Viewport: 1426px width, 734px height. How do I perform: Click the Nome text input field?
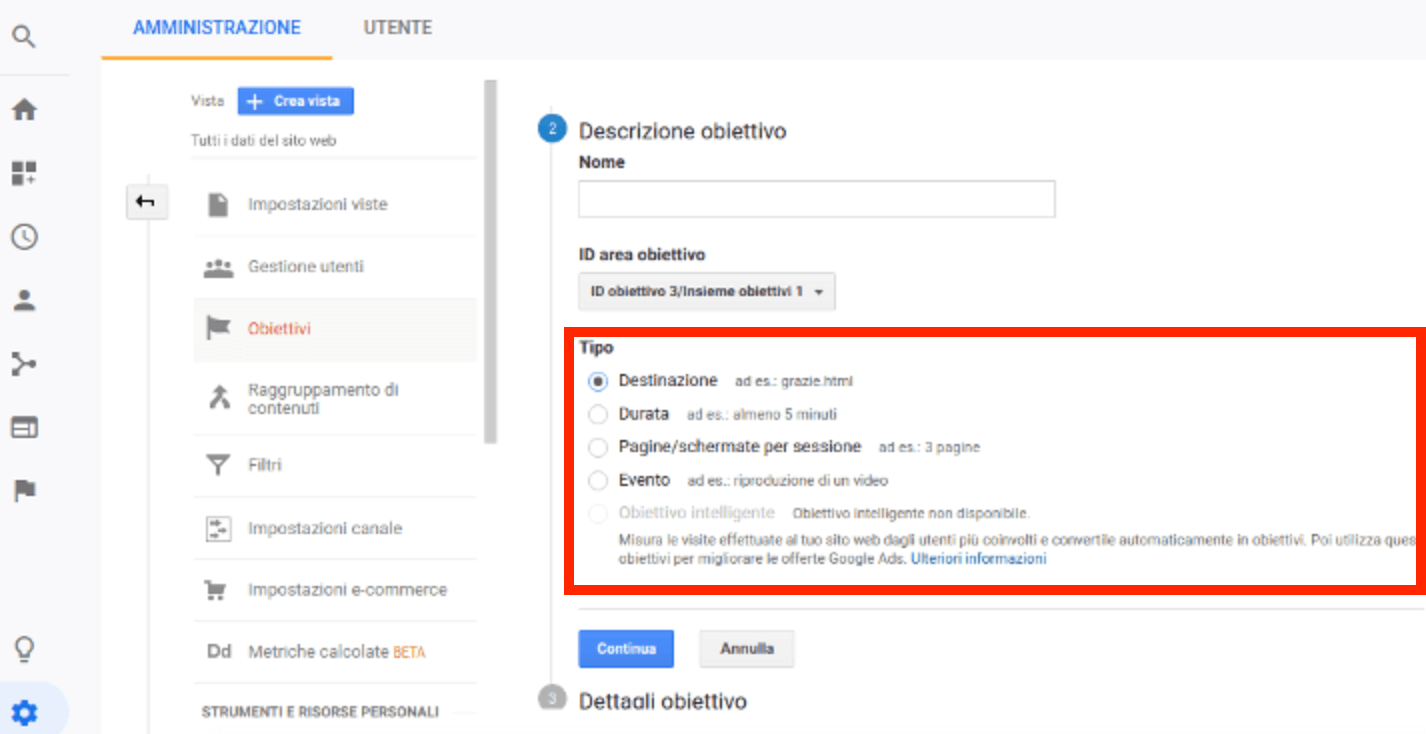816,199
